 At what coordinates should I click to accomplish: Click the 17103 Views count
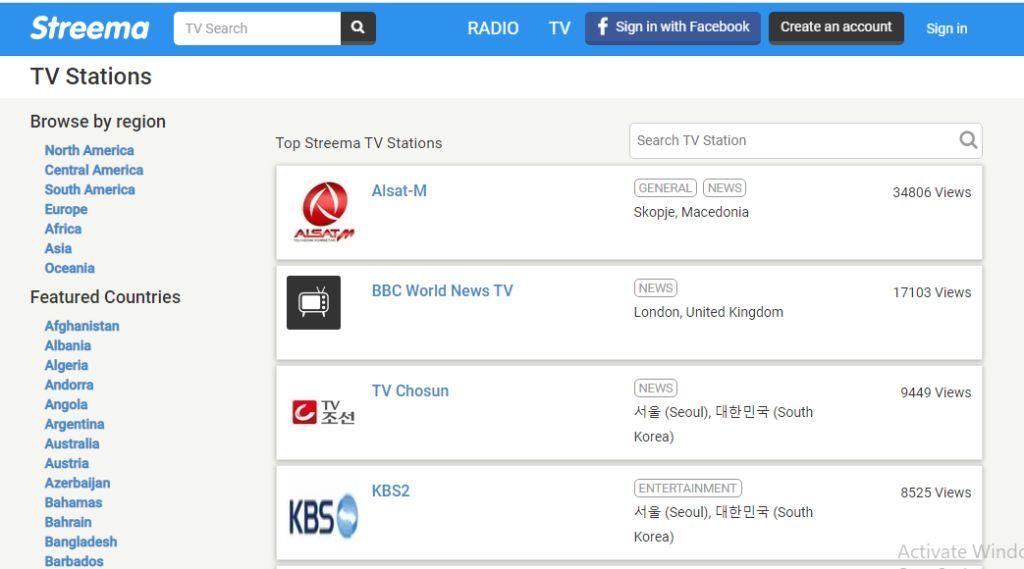point(932,292)
